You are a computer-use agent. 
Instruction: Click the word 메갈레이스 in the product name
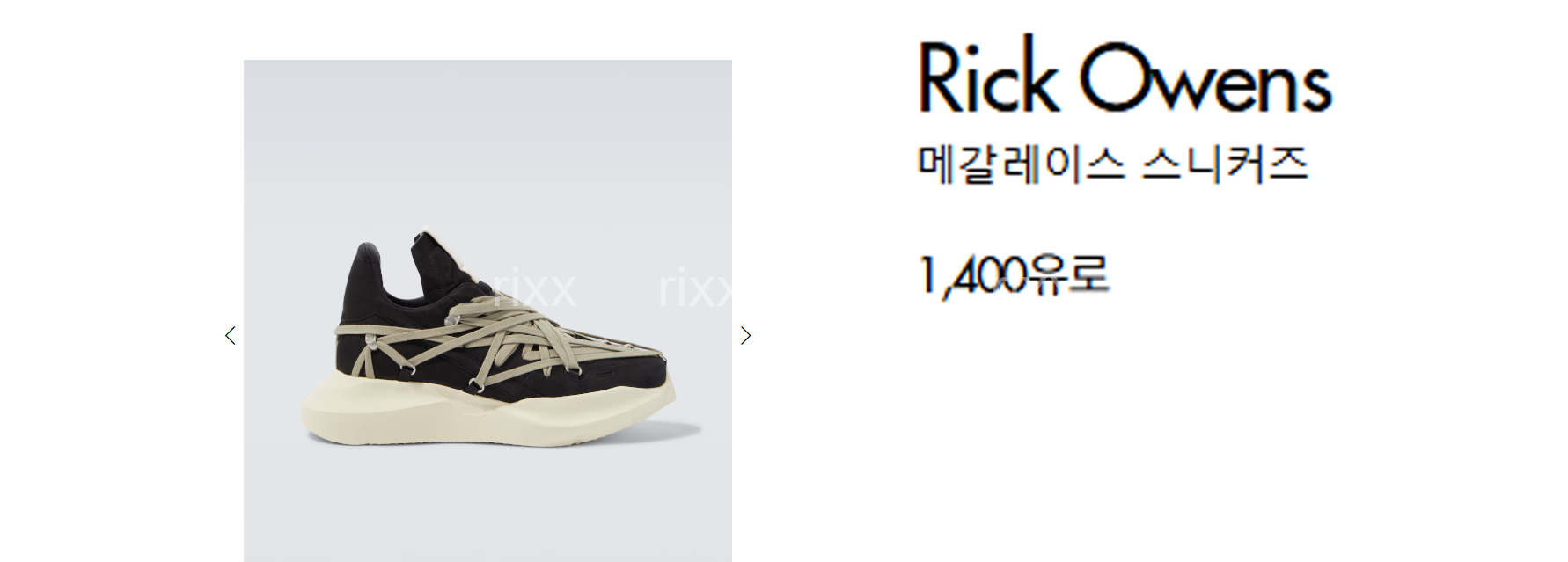(x=1021, y=164)
